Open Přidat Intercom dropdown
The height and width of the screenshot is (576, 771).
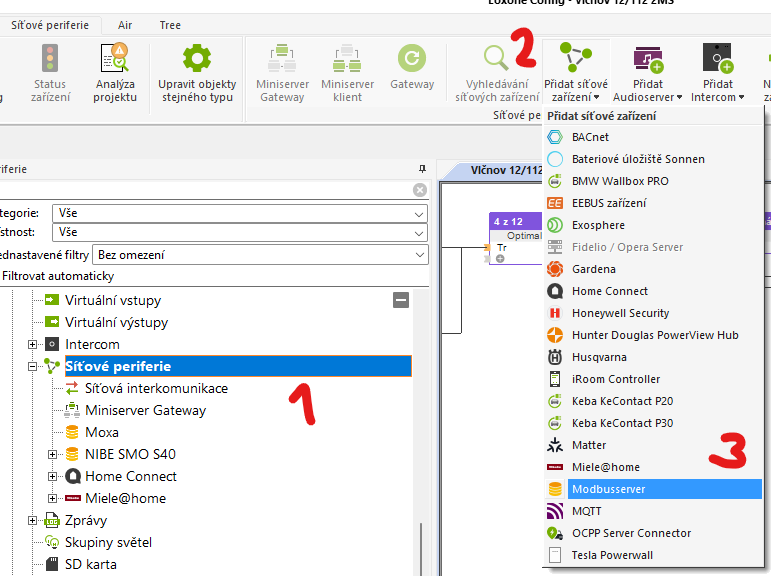click(717, 73)
